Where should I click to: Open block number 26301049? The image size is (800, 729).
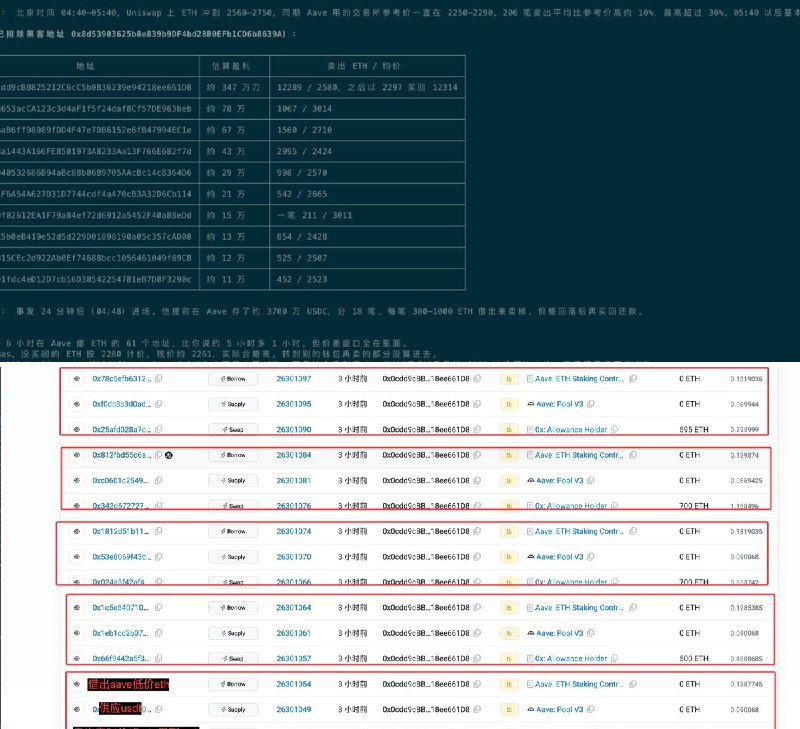tap(294, 709)
